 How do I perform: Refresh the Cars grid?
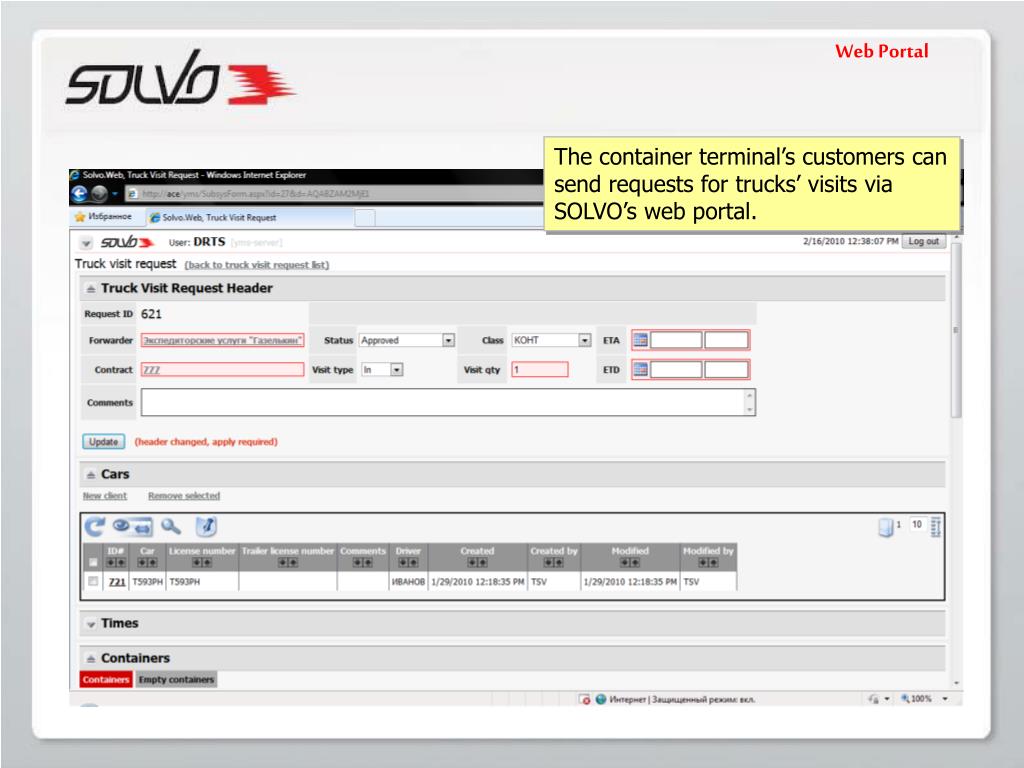coord(95,526)
